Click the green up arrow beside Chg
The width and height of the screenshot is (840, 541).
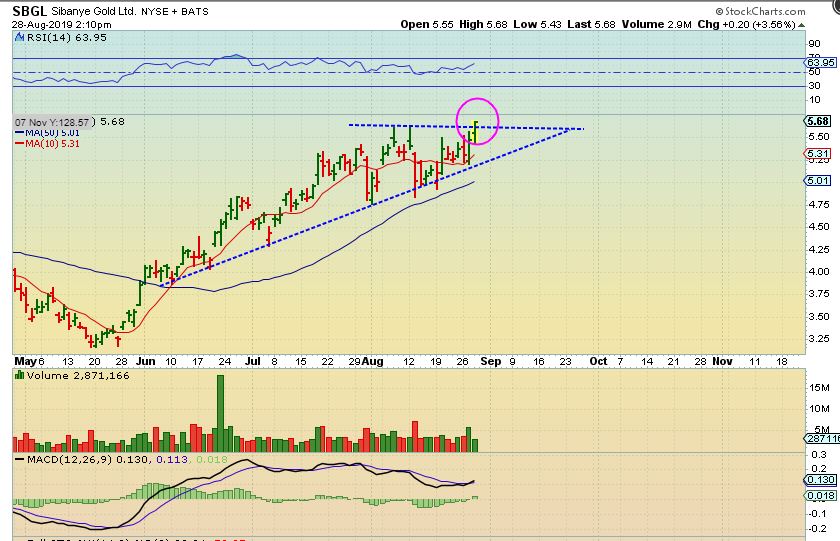coord(802,25)
